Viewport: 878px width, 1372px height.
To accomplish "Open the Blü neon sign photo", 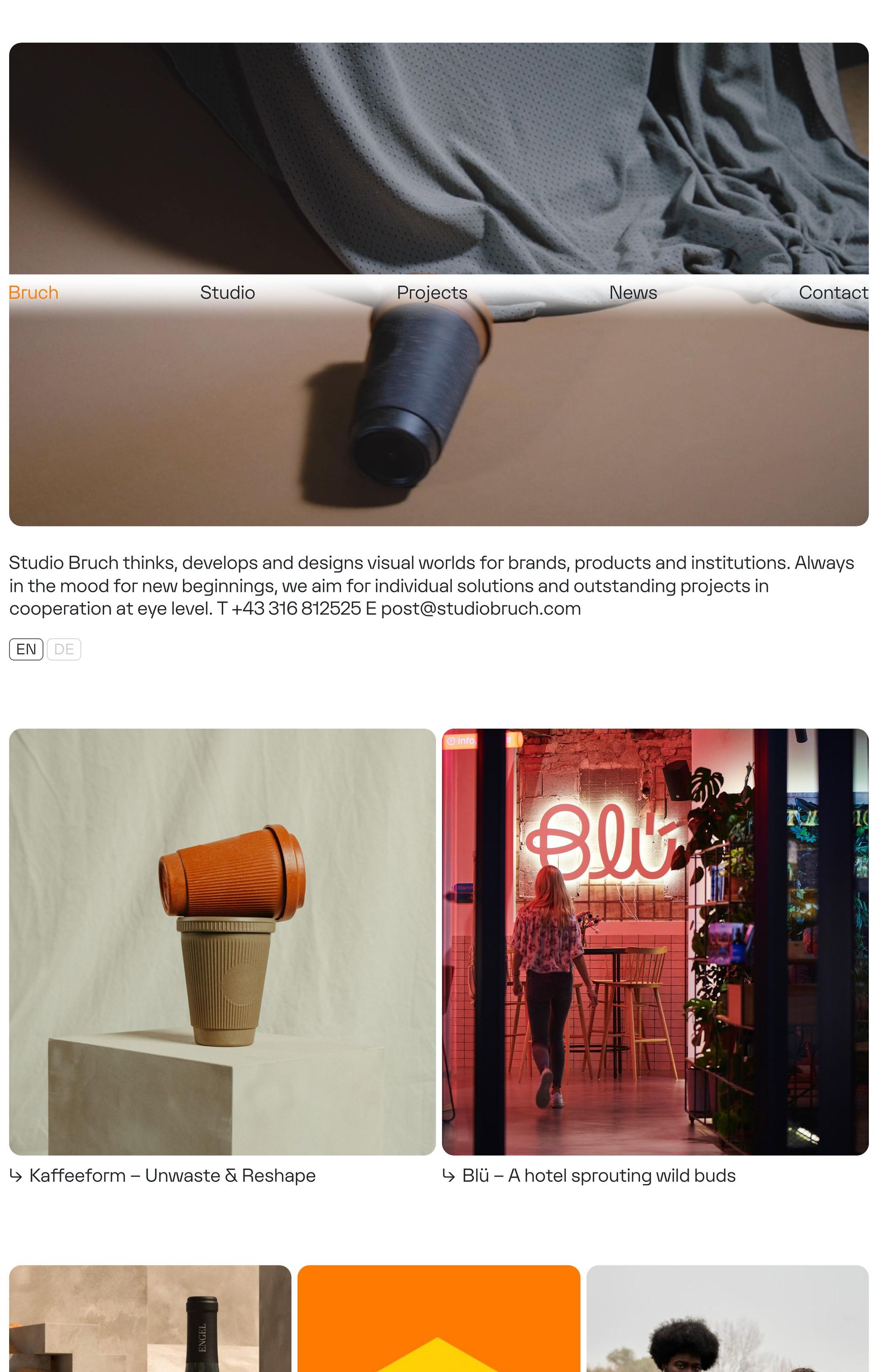I will [x=655, y=942].
